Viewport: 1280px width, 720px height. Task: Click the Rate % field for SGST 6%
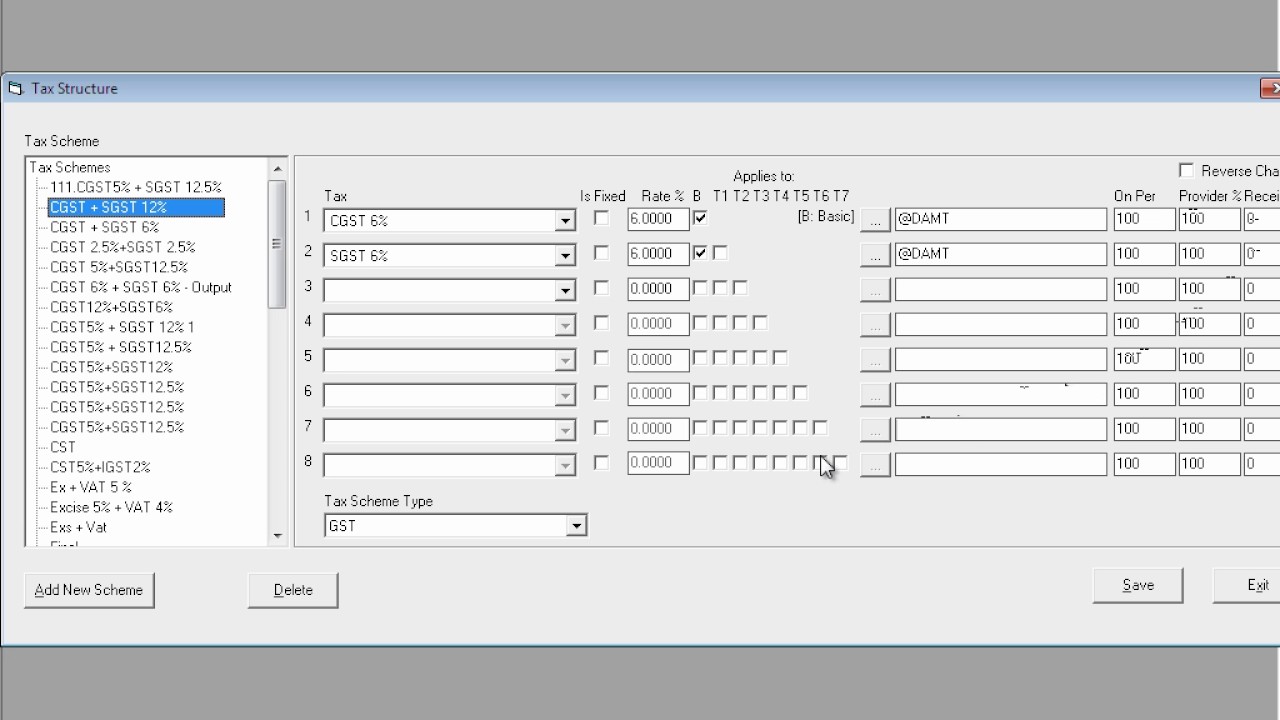658,255
